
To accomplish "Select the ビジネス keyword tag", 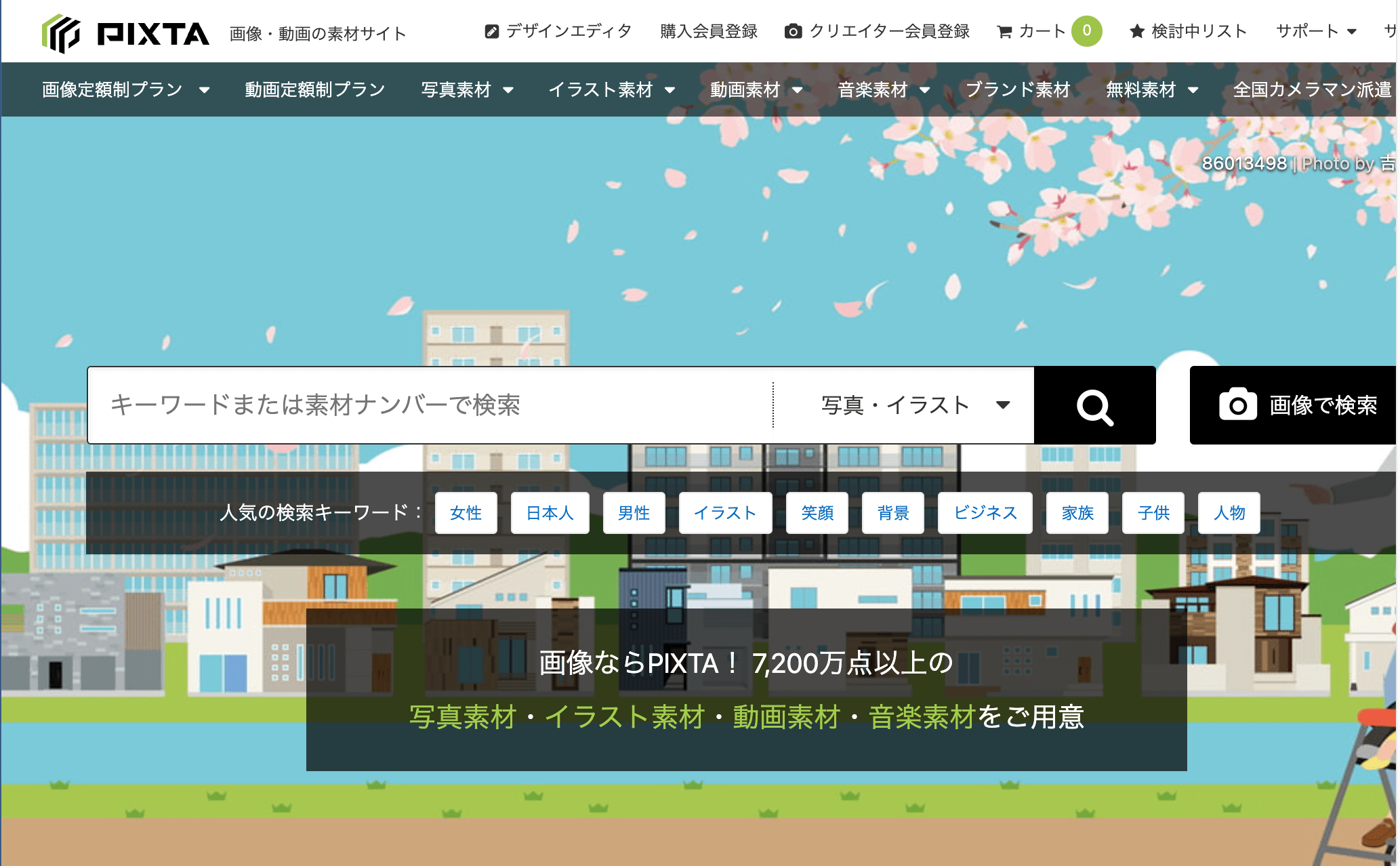I will click(985, 513).
